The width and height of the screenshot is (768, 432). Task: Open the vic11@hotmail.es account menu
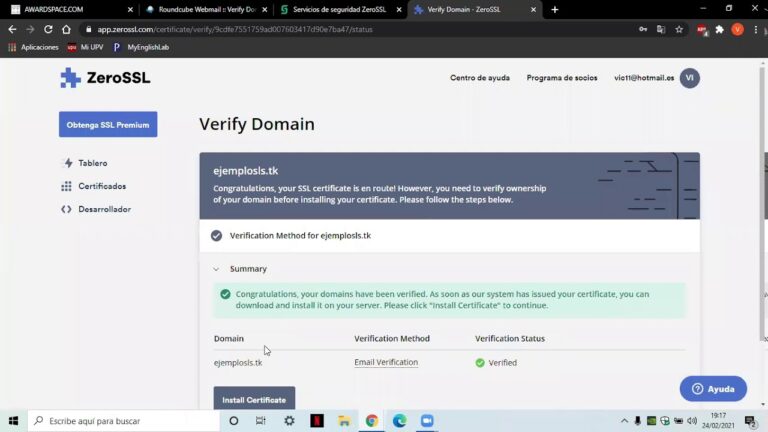644,78
